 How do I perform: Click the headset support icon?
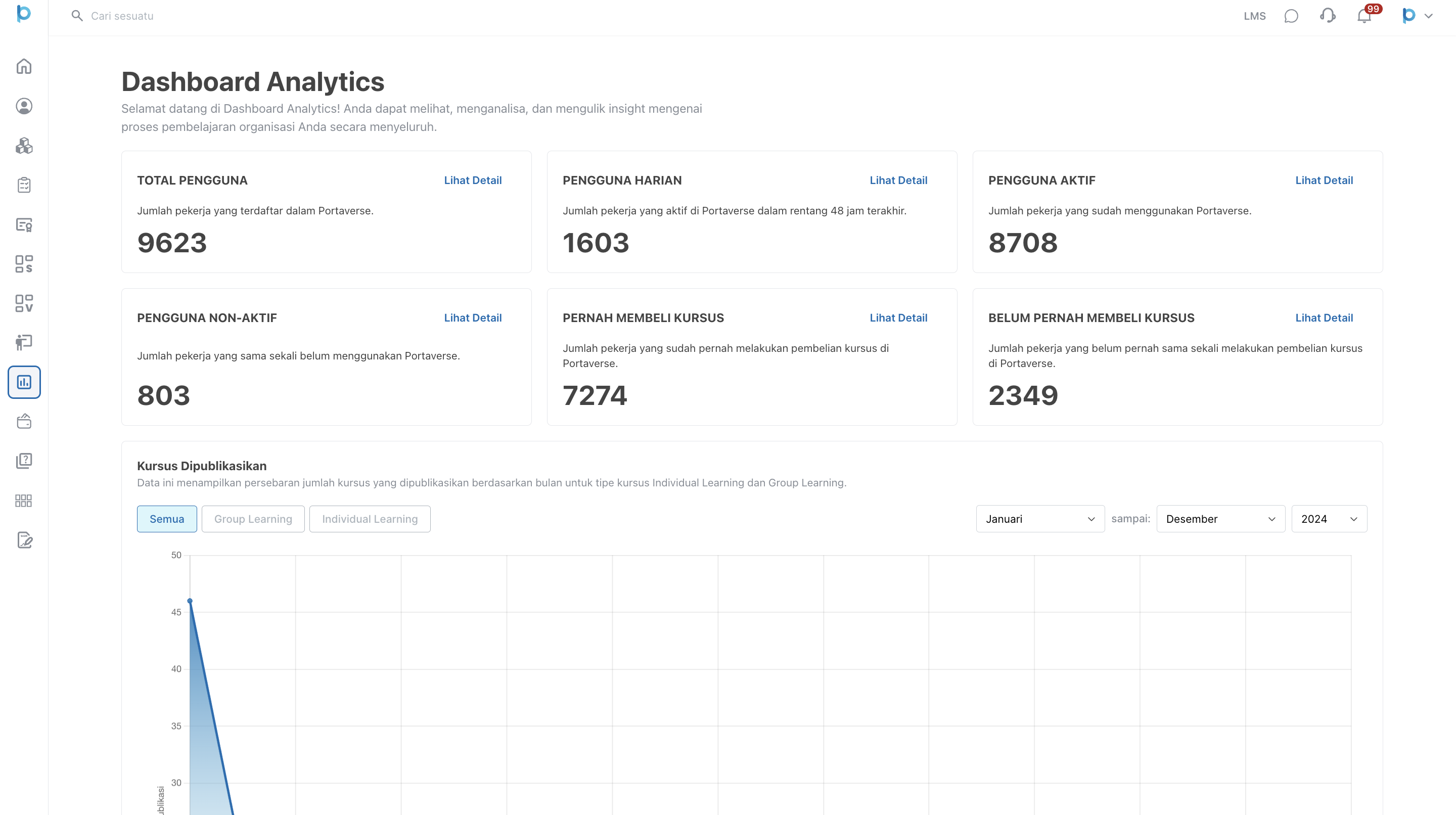[x=1328, y=16]
